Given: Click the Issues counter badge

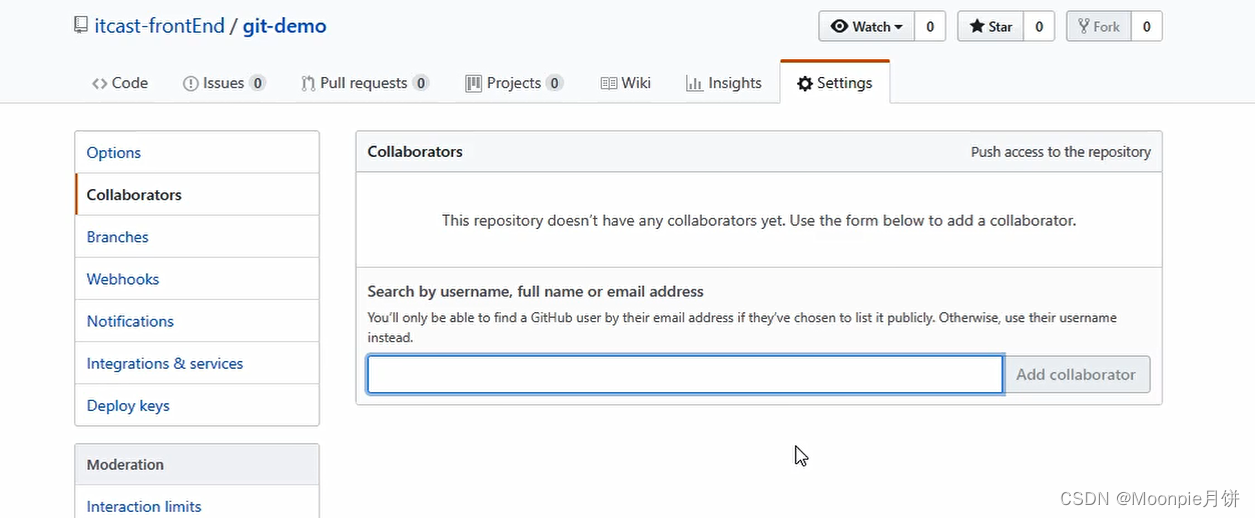Looking at the screenshot, I should (x=257, y=83).
